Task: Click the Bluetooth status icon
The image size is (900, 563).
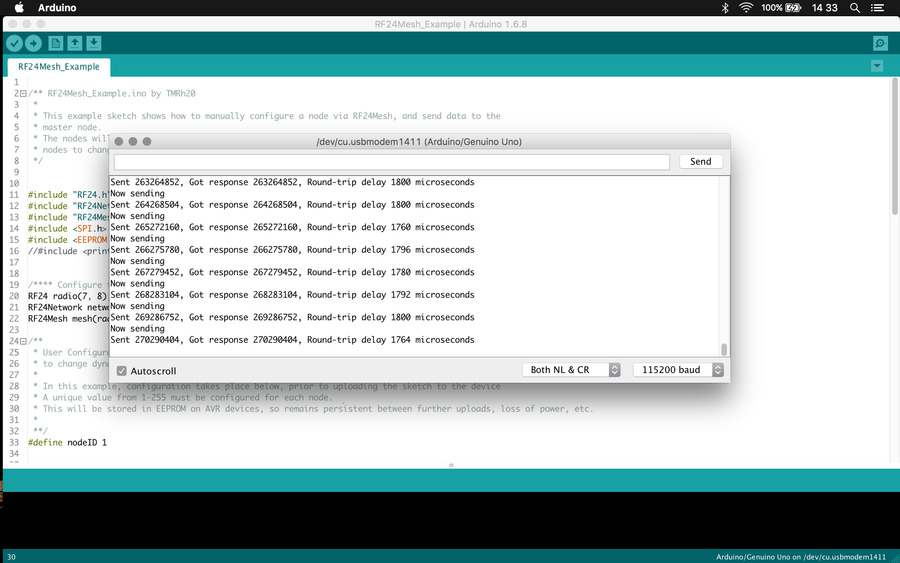Action: (x=725, y=7)
